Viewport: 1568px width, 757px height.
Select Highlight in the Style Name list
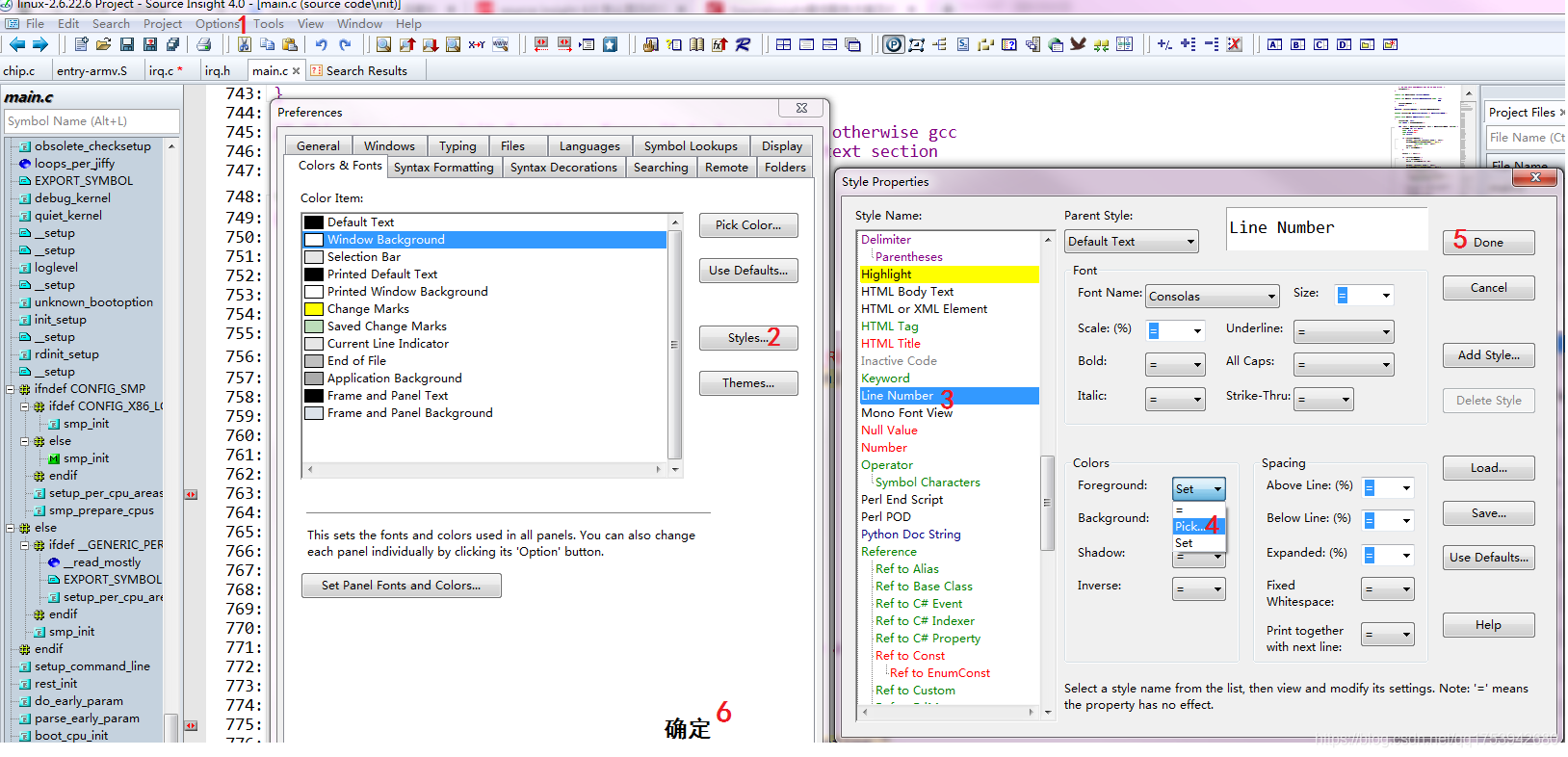pyautogui.click(x=949, y=274)
